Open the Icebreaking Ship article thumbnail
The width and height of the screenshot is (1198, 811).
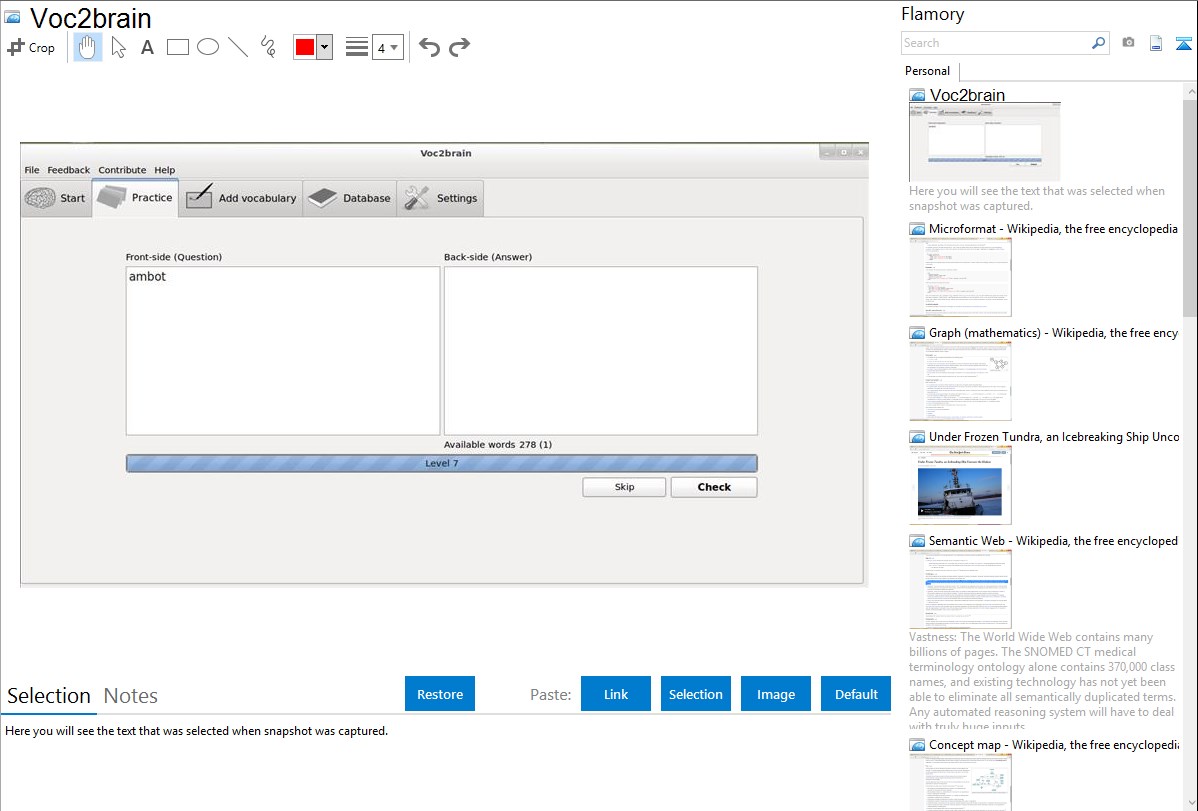click(x=960, y=485)
